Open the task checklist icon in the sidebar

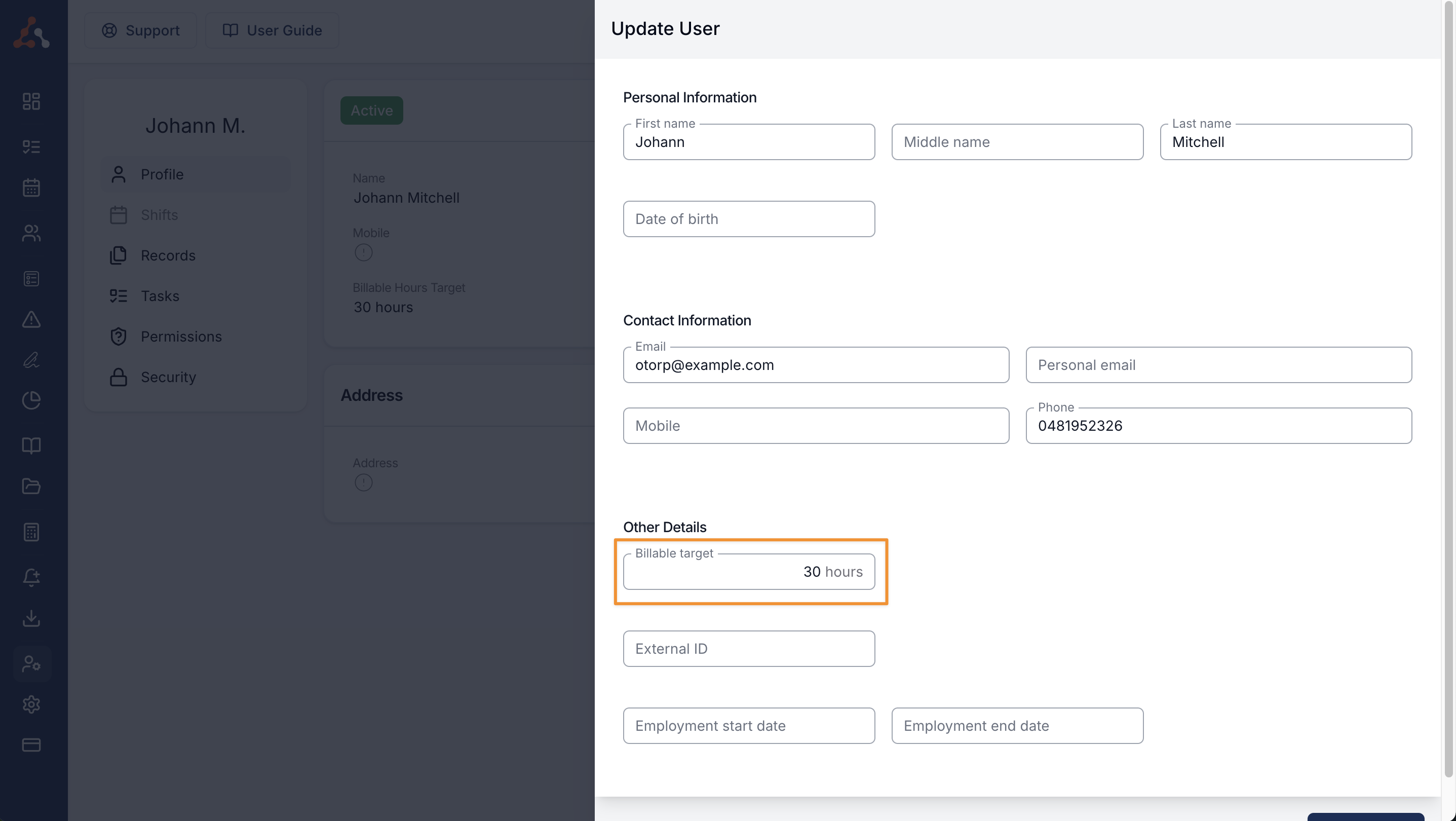tap(31, 146)
